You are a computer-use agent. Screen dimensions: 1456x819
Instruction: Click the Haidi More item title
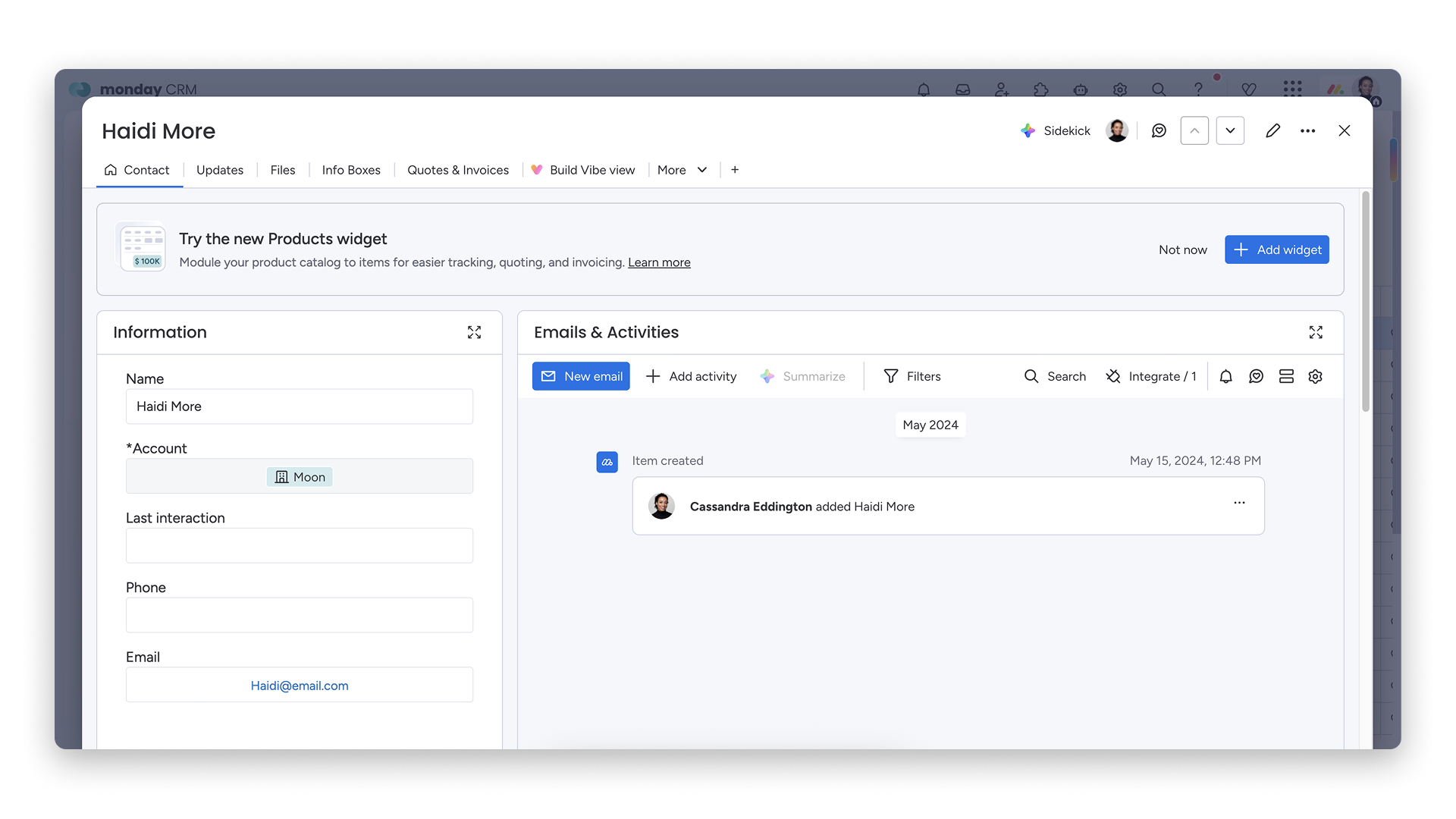tap(158, 131)
